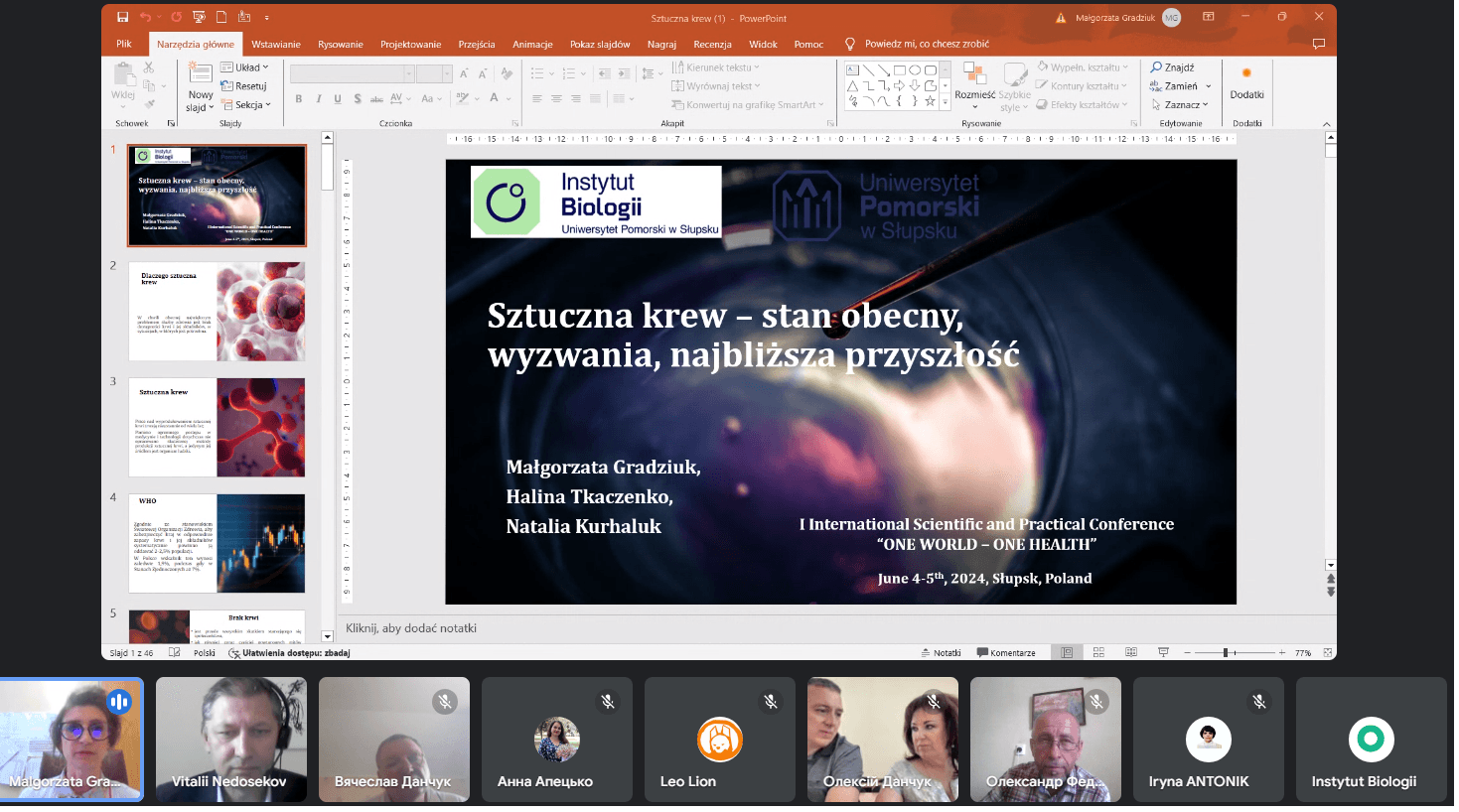This screenshot has width=1459, height=812.
Task: Expand the Zamień replace dropdown arrow
Action: (1209, 86)
